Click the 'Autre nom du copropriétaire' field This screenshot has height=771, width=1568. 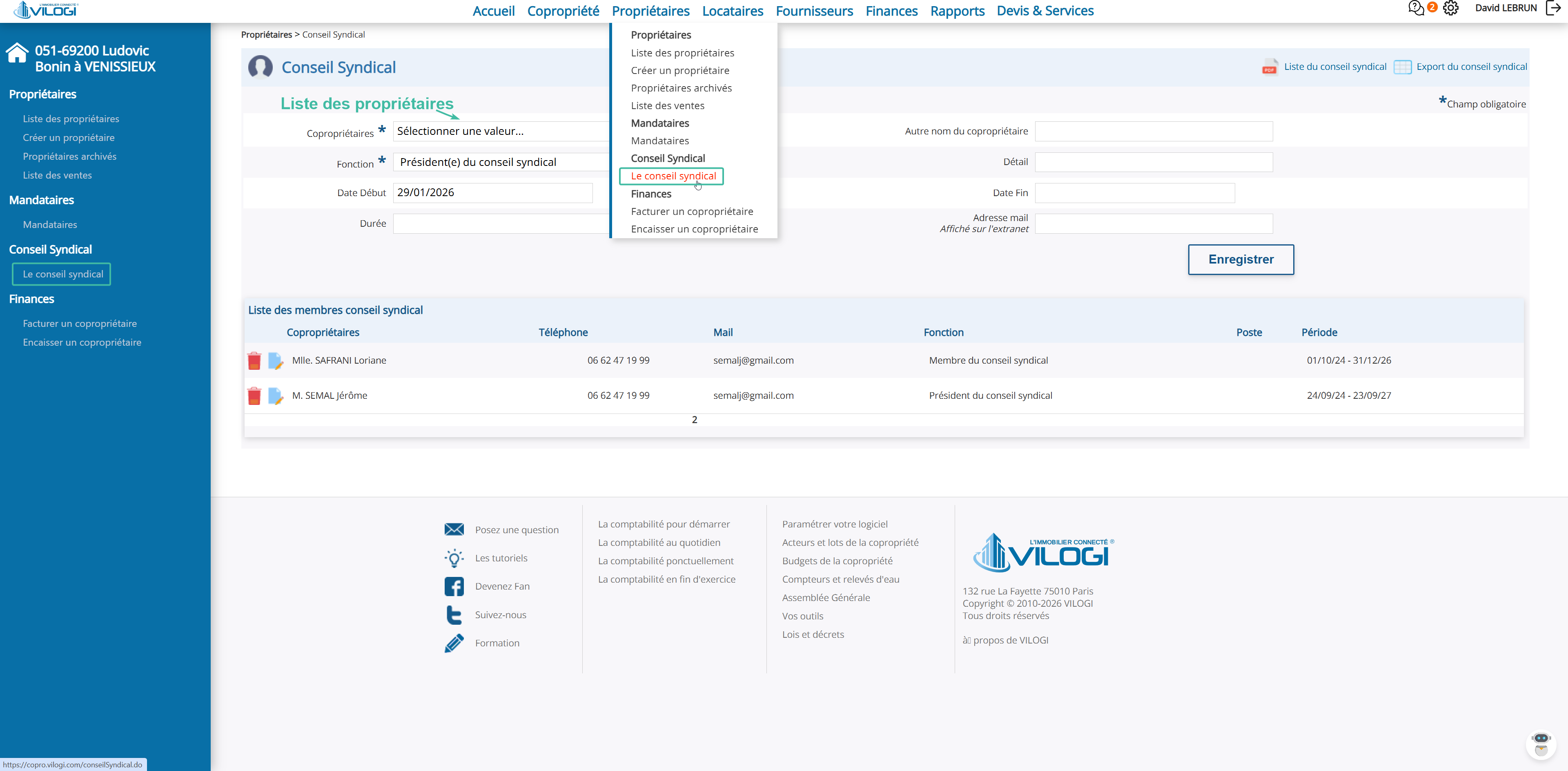[1154, 131]
